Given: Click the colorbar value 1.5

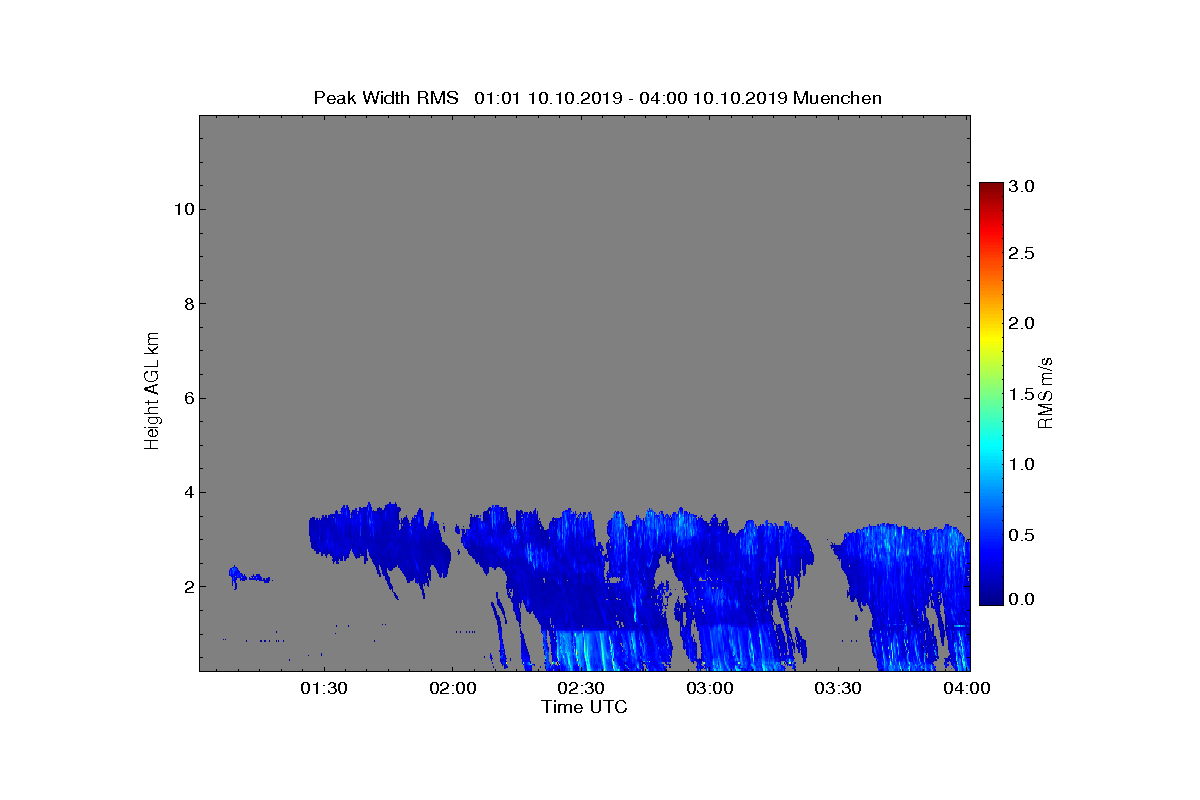Looking at the screenshot, I should point(1021,395).
